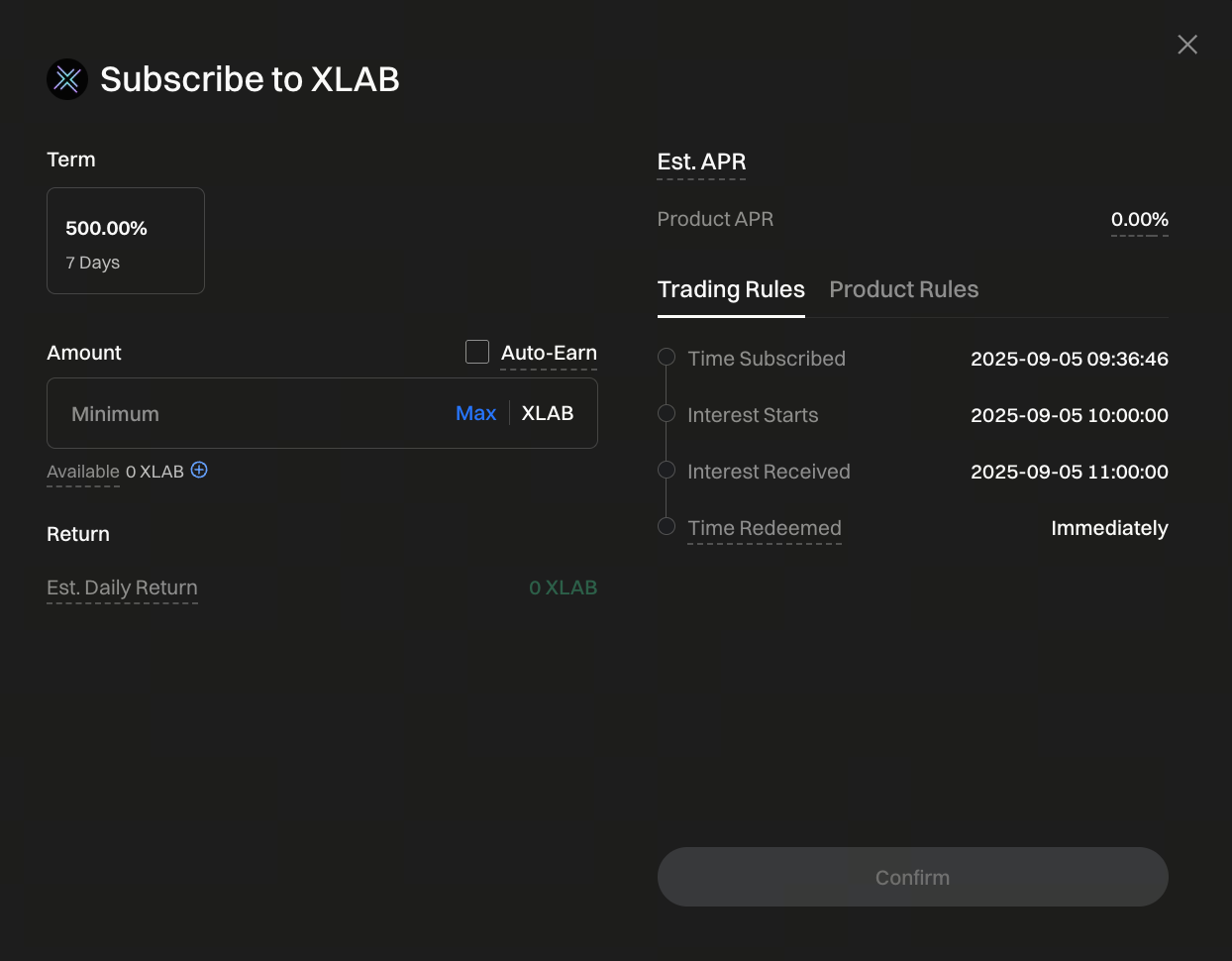Switch to the Product Rules tab
This screenshot has height=961, width=1232.
[x=904, y=289]
